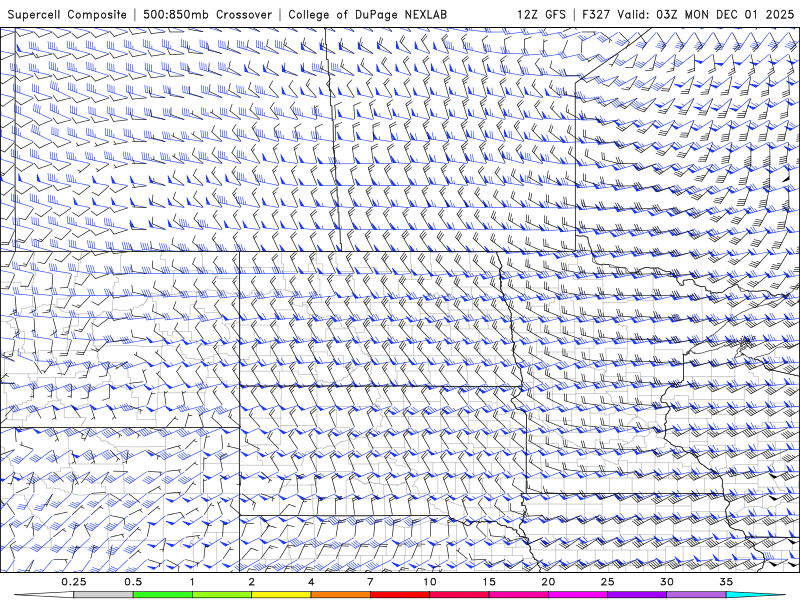This screenshot has height=600, width=800.
Task: Click the 'College of DuPage NEXLAB' label
Action: coord(367,15)
